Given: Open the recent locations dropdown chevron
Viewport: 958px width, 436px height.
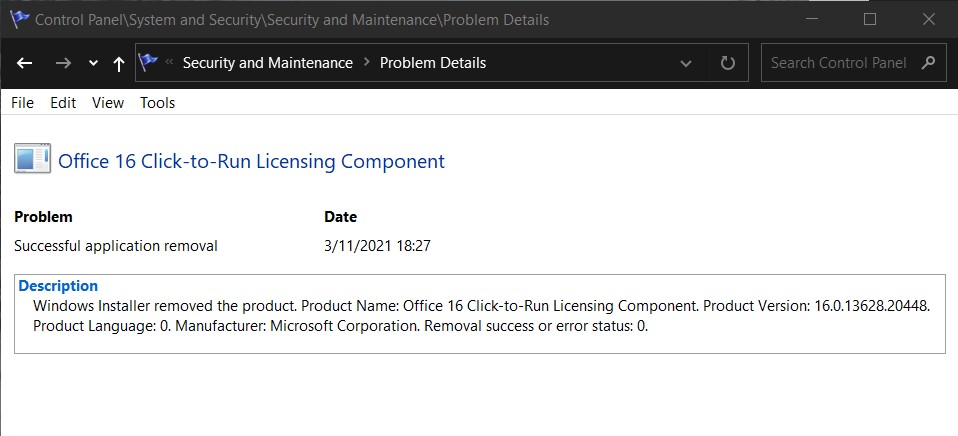Looking at the screenshot, I should pos(93,63).
